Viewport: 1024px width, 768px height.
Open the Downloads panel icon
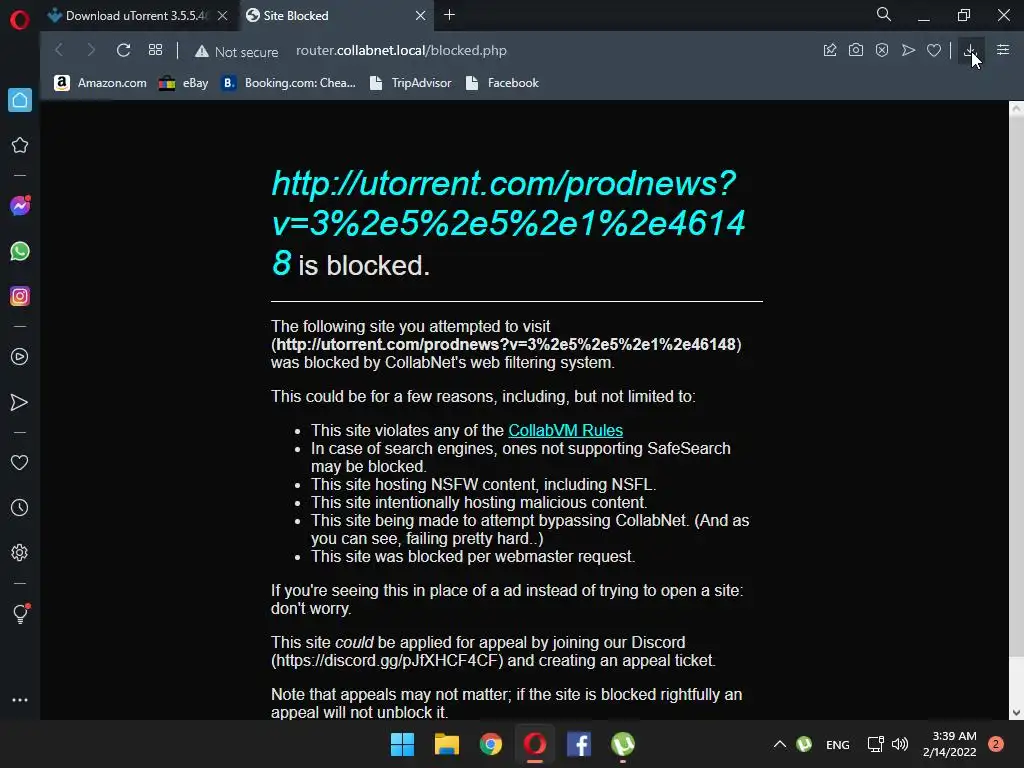970,50
